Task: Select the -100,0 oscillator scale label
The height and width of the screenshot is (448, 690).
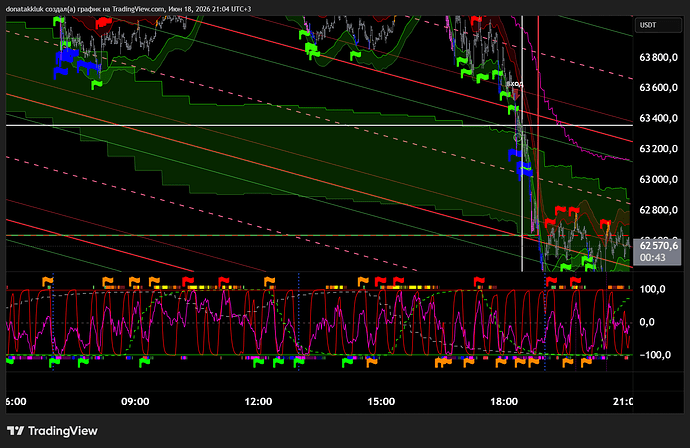Action: click(x=654, y=355)
